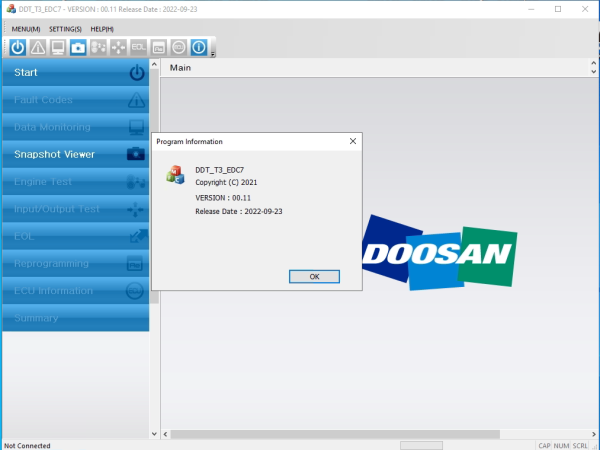The width and height of the screenshot is (600, 450).
Task: Open the MENU(M) menu
Action: click(26, 29)
